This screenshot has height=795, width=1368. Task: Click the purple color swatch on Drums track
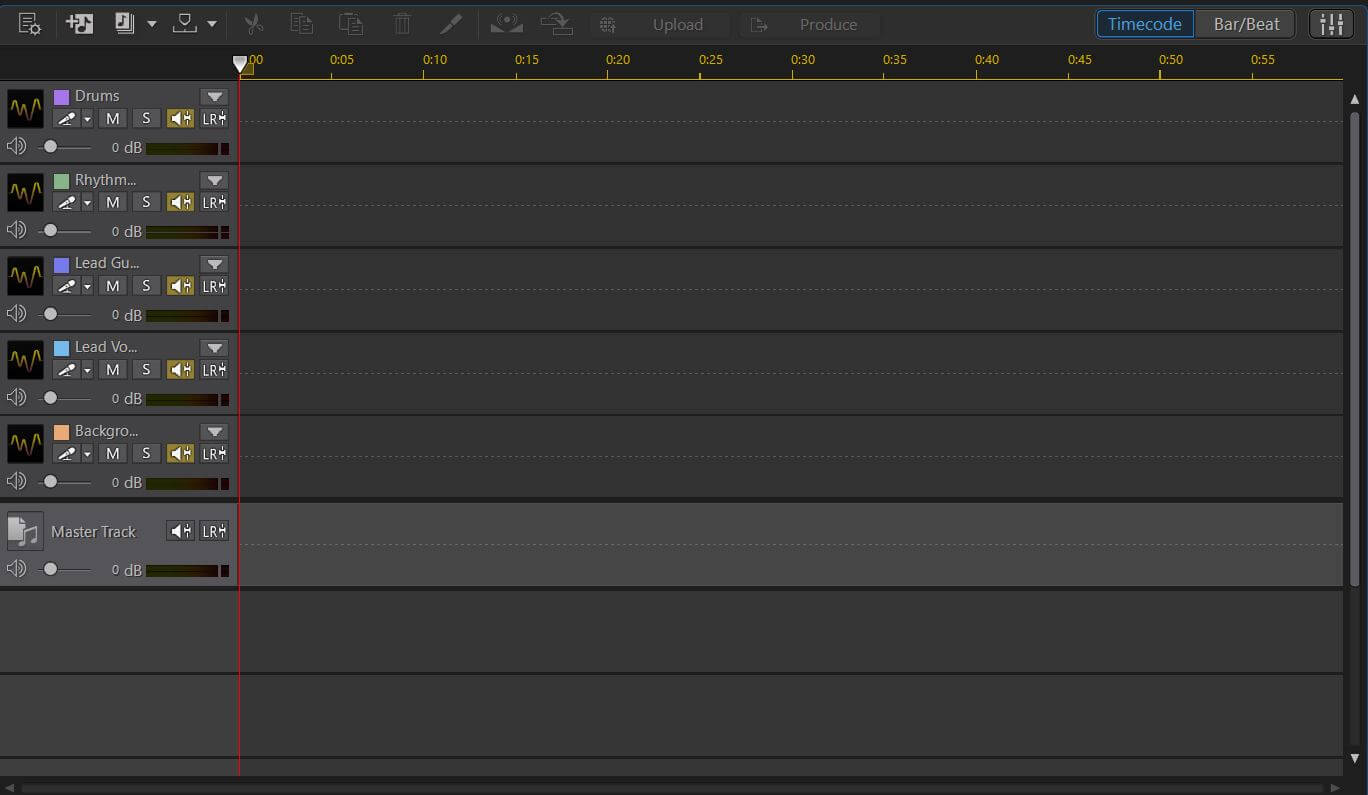(x=62, y=95)
